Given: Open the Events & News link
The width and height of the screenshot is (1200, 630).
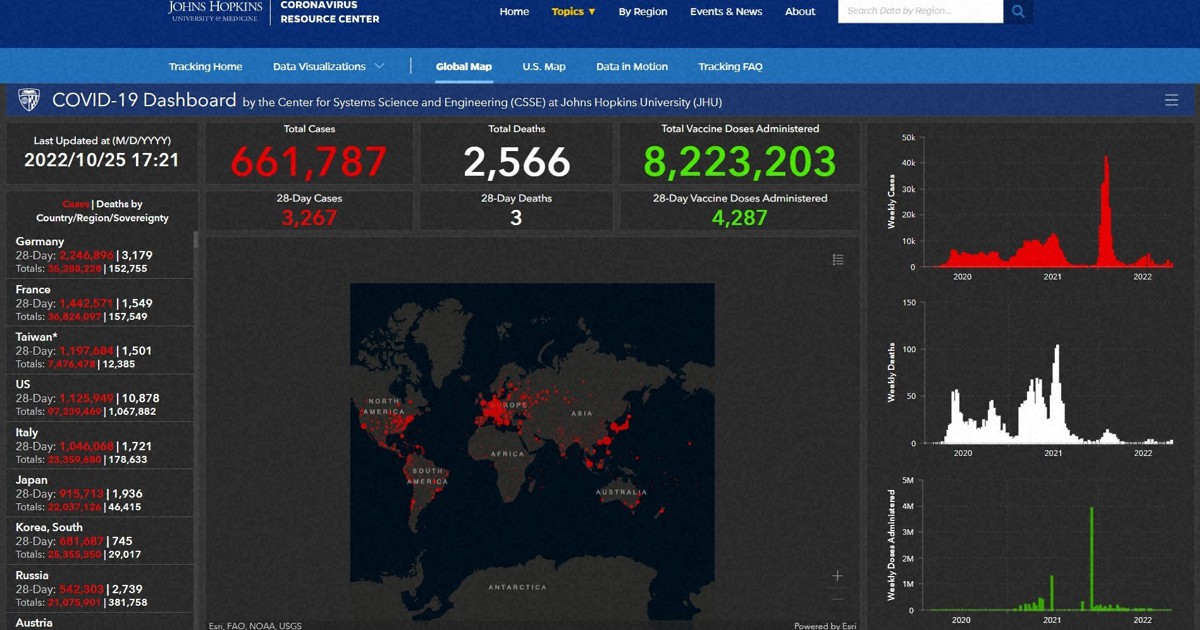Looking at the screenshot, I should coord(725,12).
